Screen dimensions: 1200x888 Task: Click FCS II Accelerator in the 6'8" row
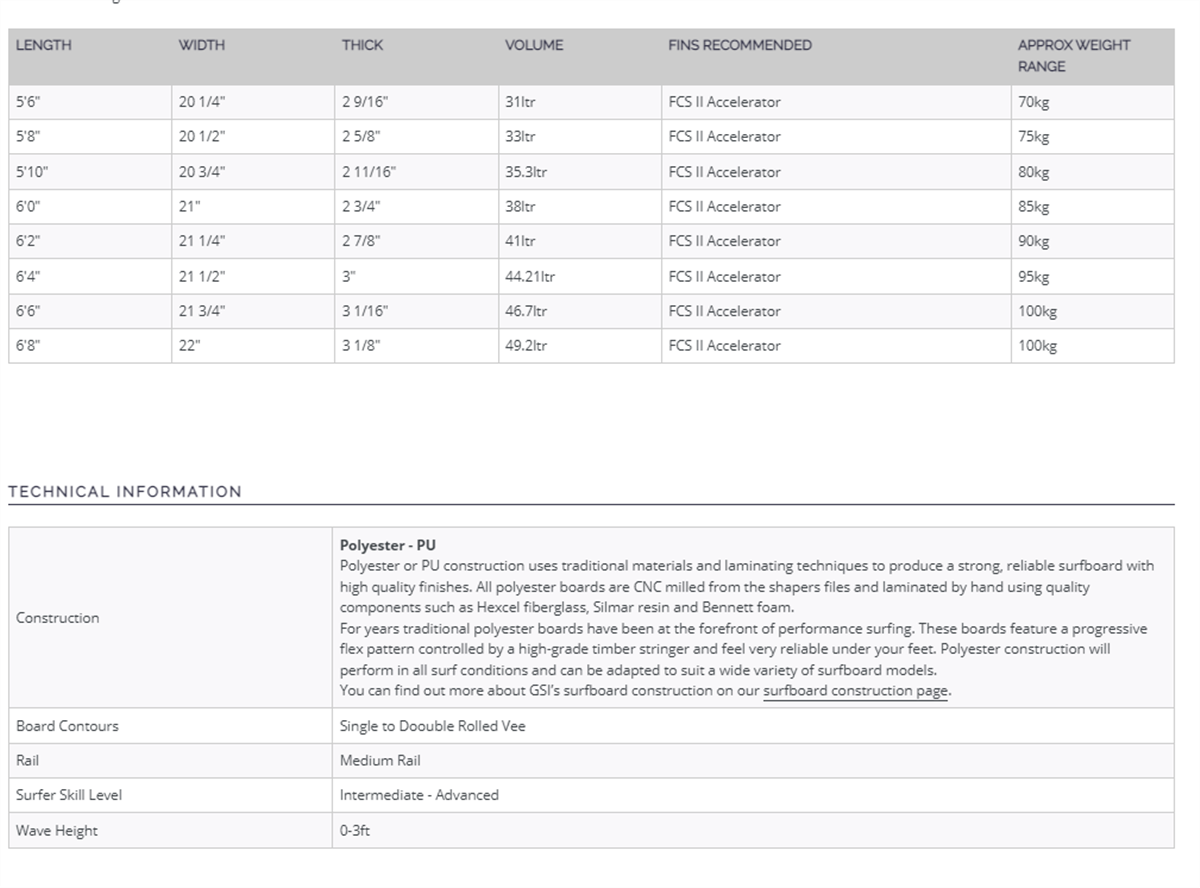[x=724, y=346]
